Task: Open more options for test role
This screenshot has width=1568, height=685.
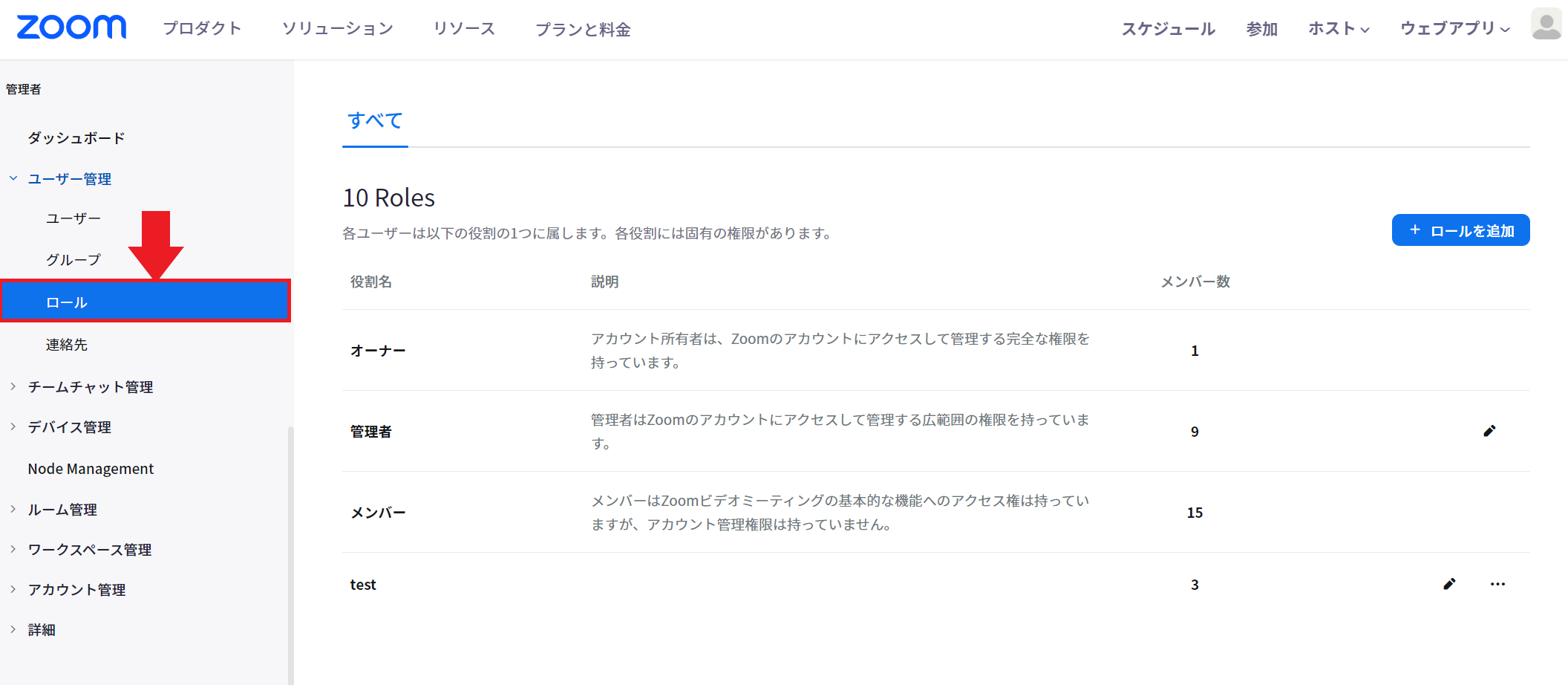Action: click(1497, 584)
